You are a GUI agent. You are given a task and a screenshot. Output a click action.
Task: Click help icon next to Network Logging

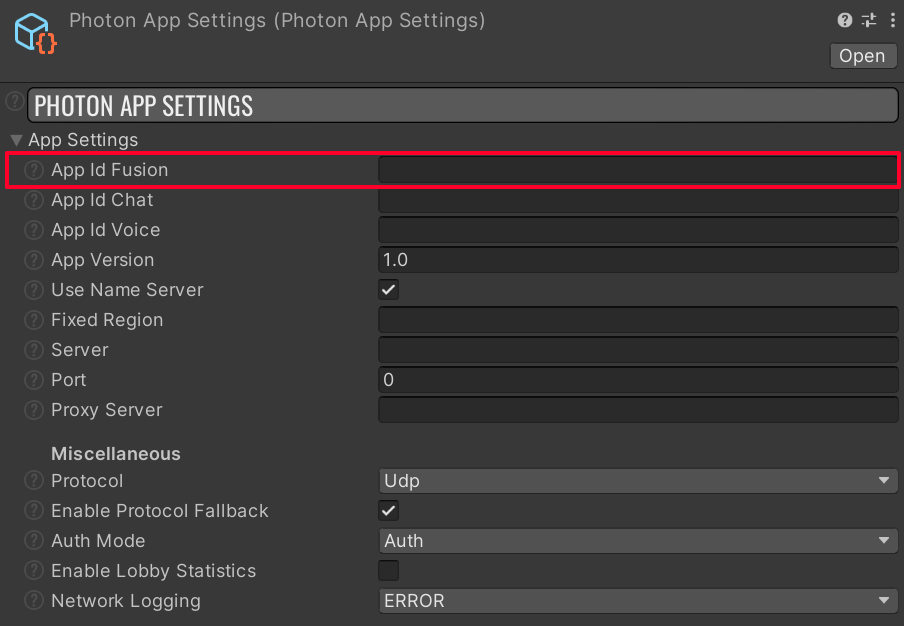pos(34,601)
